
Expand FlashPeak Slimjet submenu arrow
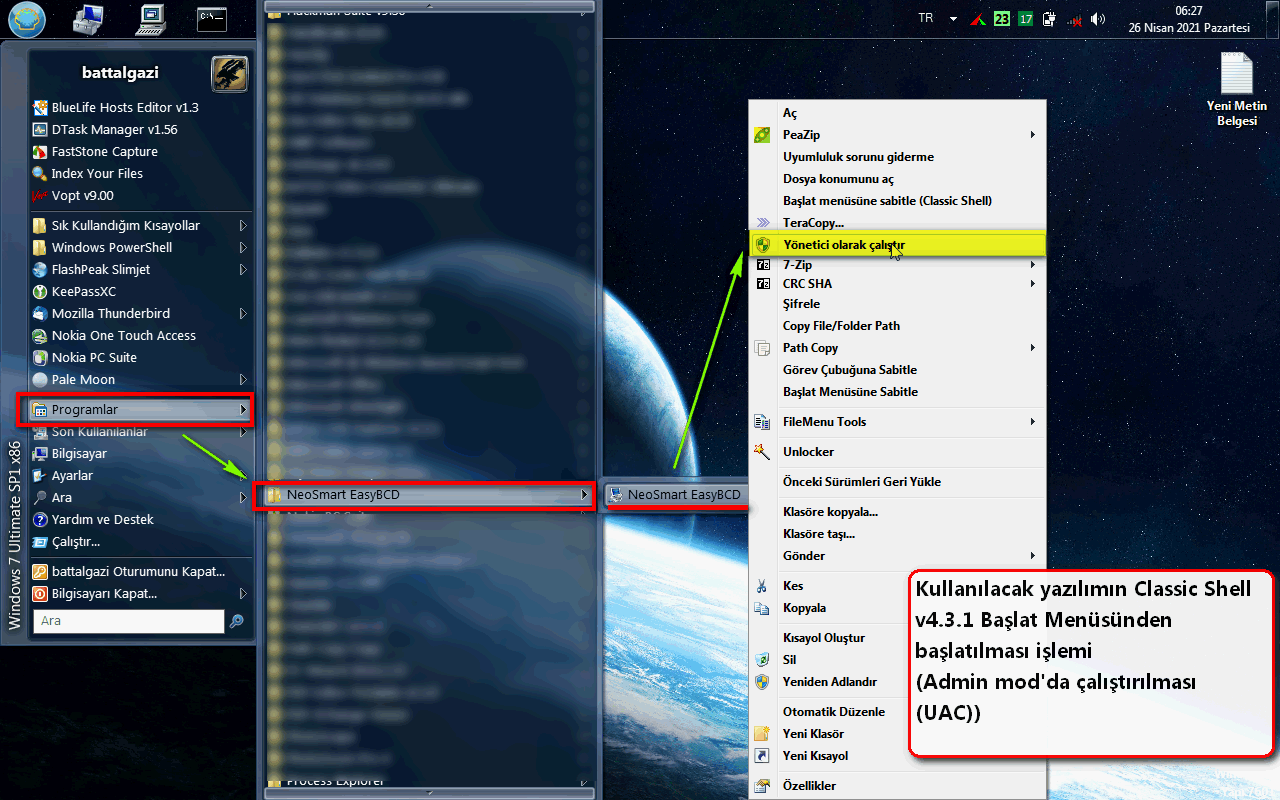coord(242,269)
